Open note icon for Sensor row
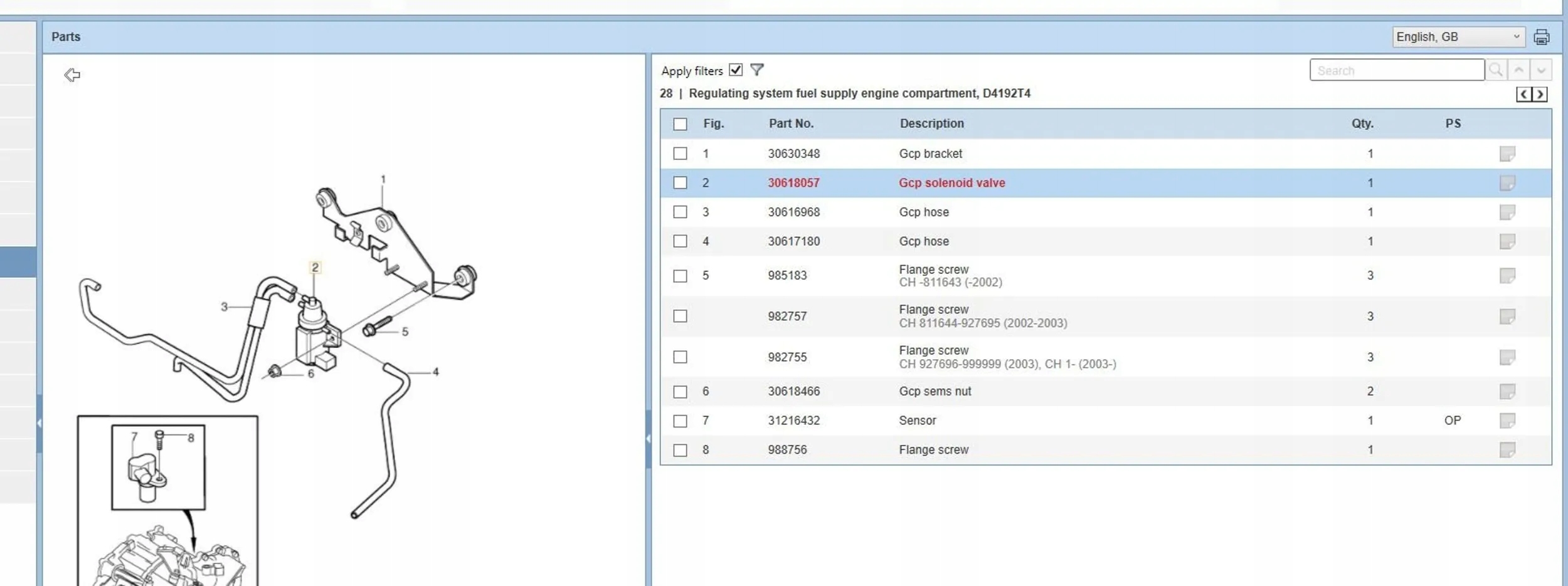This screenshot has height=586, width=1568. 1507,421
